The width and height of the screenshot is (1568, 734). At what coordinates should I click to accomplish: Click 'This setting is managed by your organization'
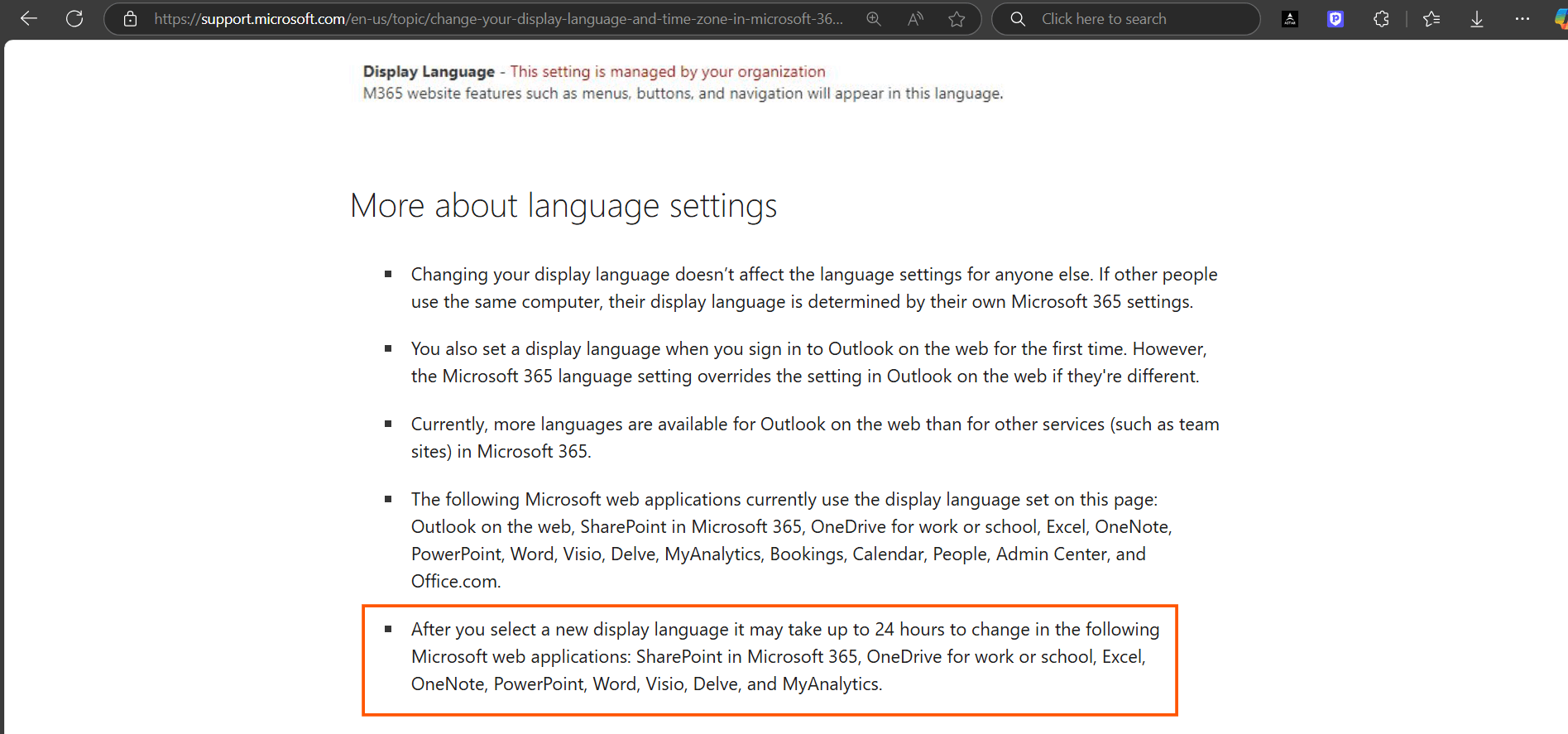[668, 72]
